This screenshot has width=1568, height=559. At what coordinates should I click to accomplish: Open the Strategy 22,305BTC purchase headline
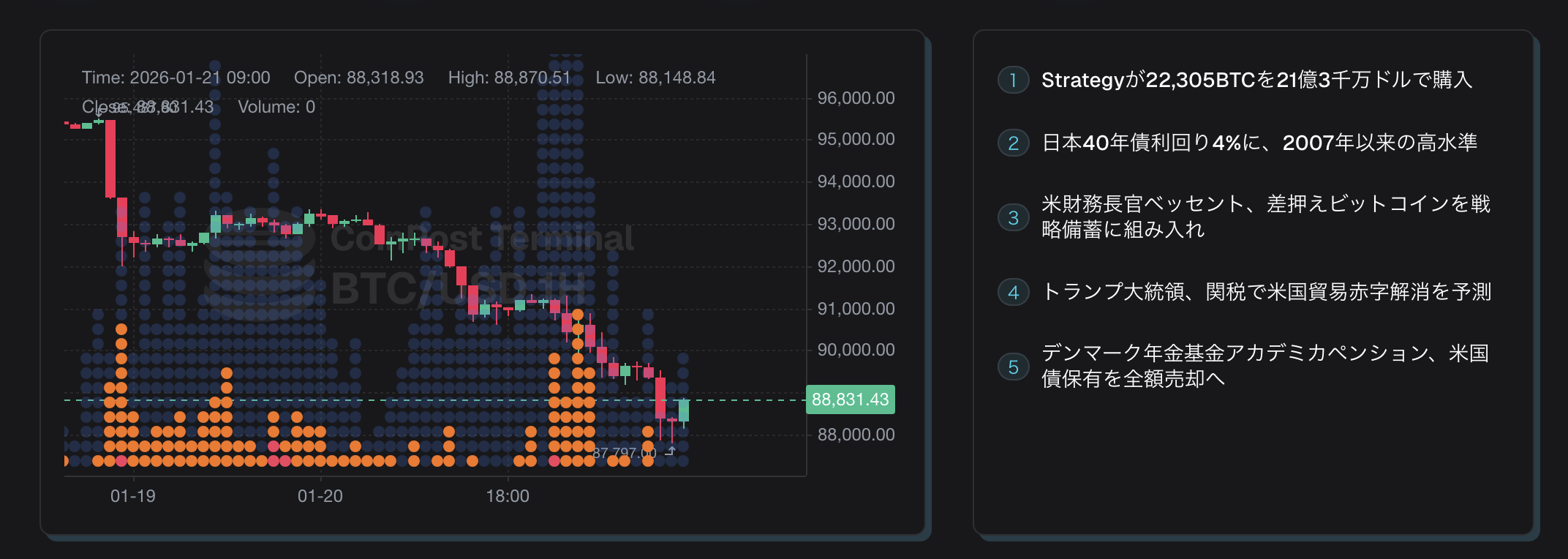tap(1256, 80)
